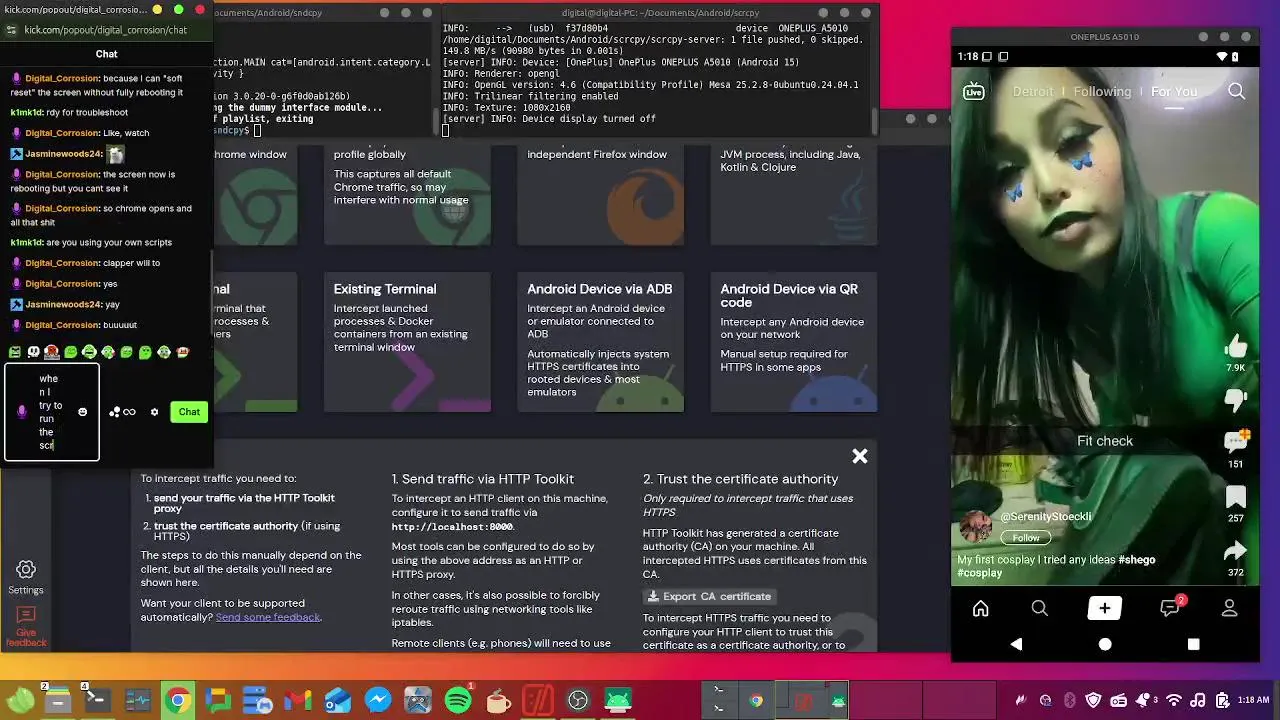Open the Send some feedback link
Viewport: 1280px width, 720px height.
click(x=268, y=617)
